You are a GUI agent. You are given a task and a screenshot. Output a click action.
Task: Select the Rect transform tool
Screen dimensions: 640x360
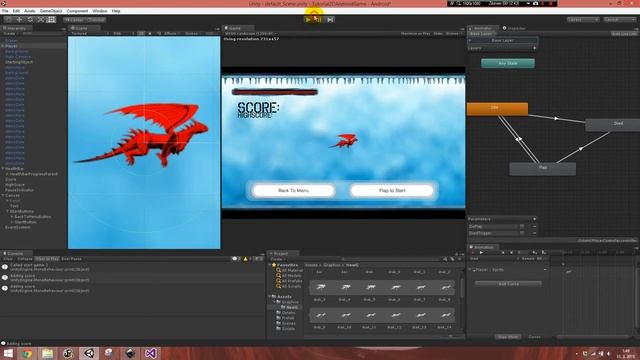51,20
